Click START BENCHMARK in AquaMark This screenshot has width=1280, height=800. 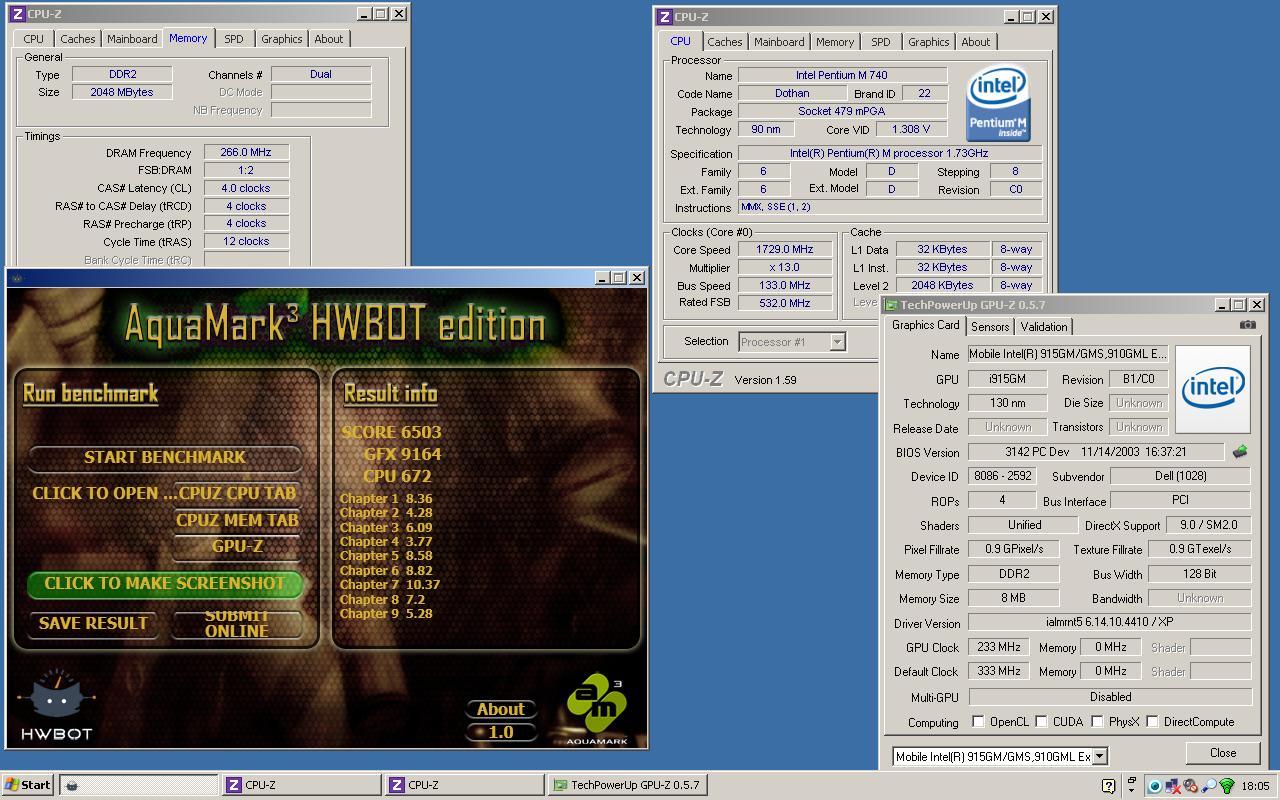point(165,457)
